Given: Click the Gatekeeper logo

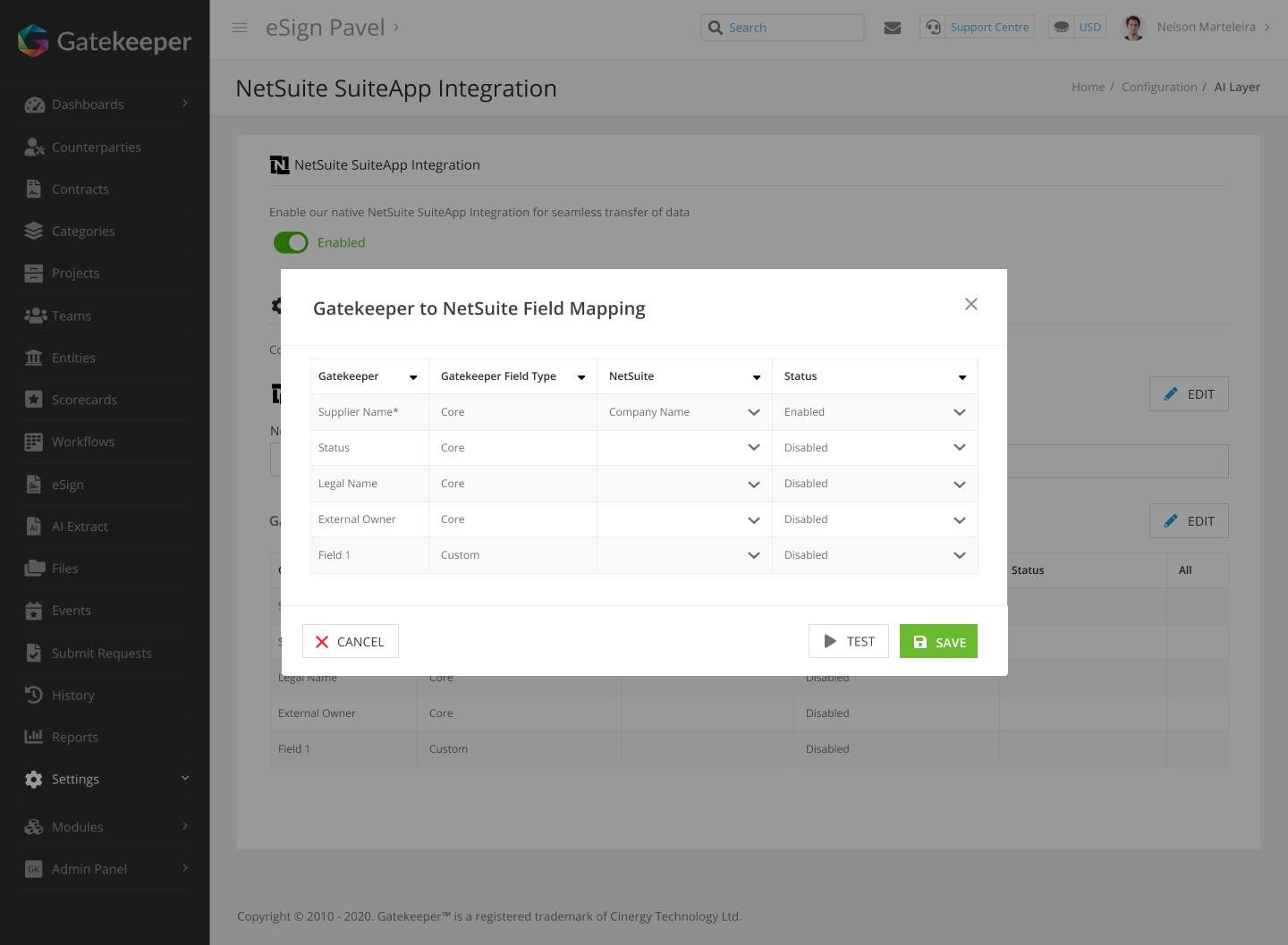Looking at the screenshot, I should pos(105,41).
